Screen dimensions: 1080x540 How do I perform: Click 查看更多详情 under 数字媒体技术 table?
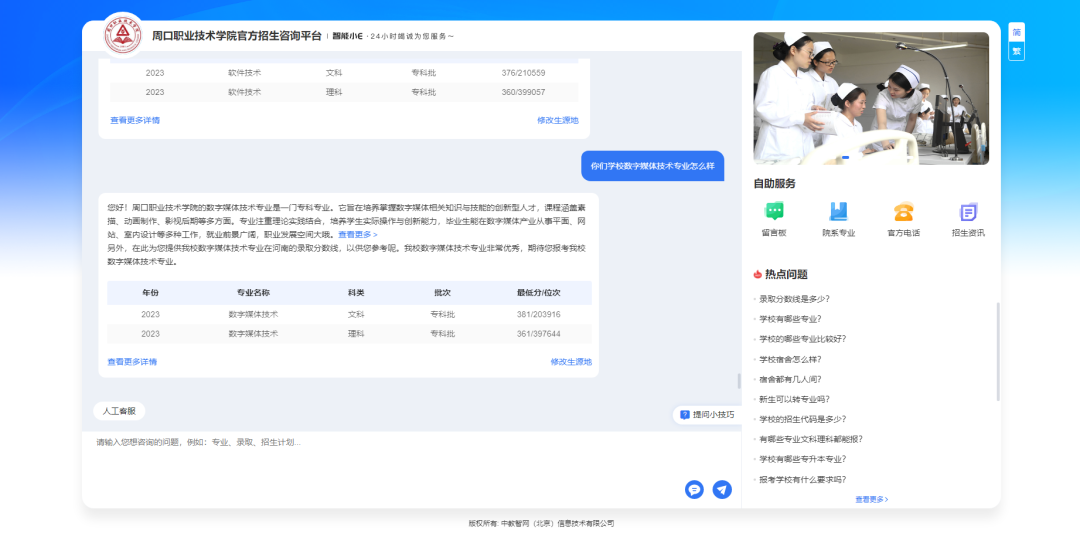[132, 362]
